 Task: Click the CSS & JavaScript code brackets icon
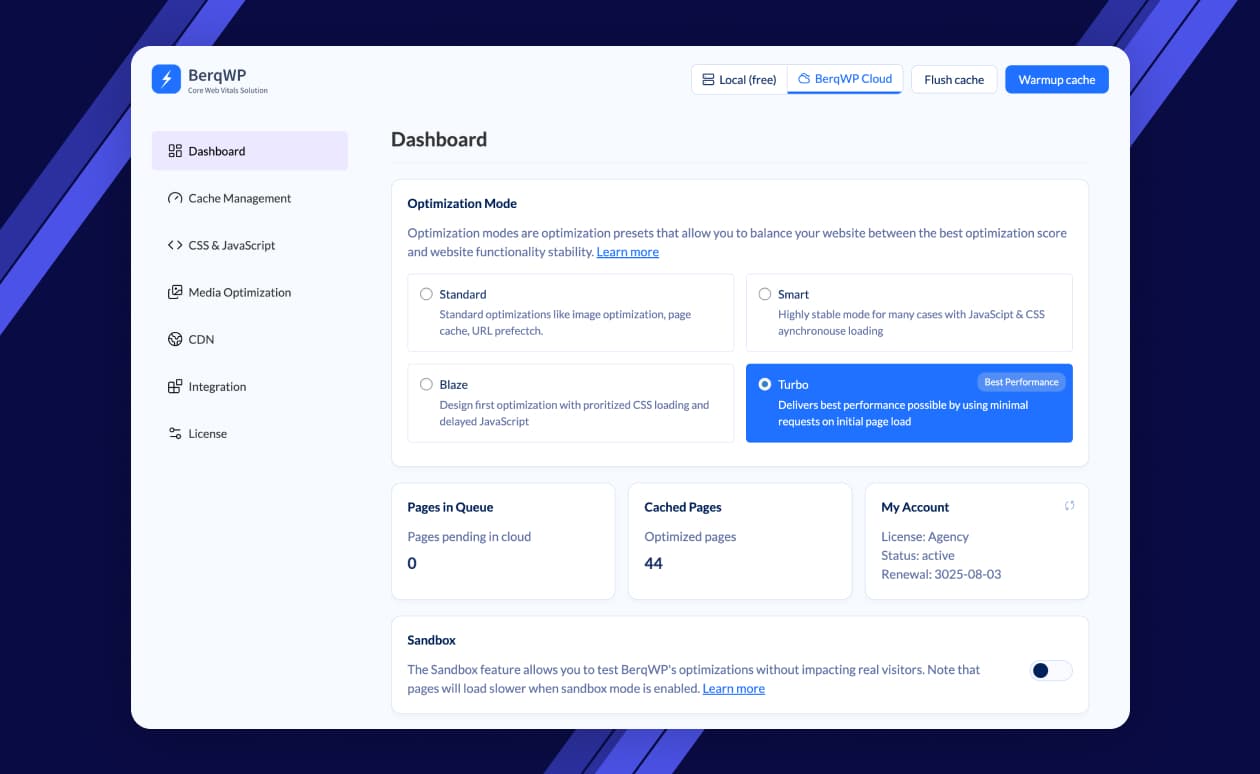pos(175,245)
